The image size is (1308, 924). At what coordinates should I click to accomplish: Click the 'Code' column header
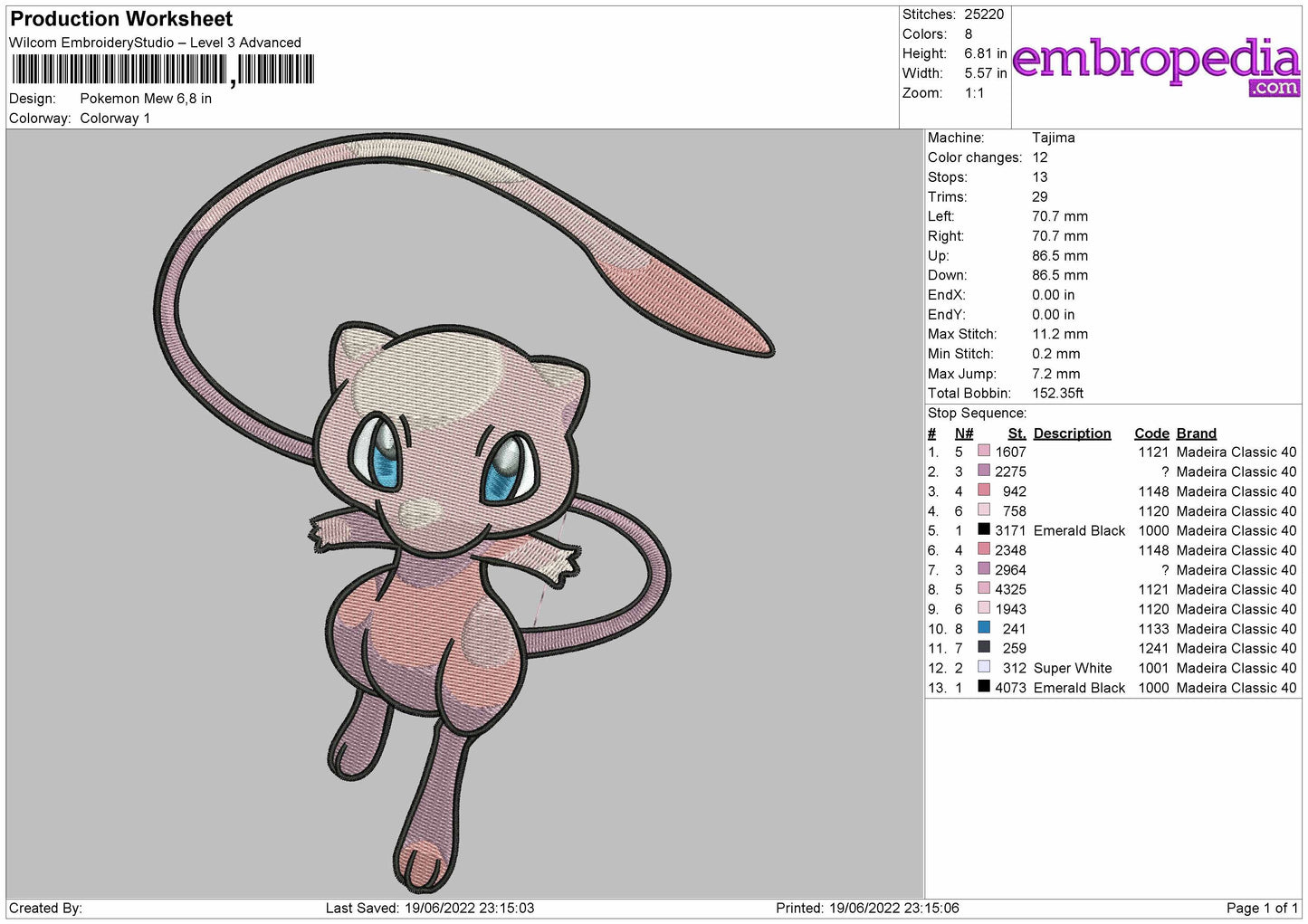[x=1151, y=433]
